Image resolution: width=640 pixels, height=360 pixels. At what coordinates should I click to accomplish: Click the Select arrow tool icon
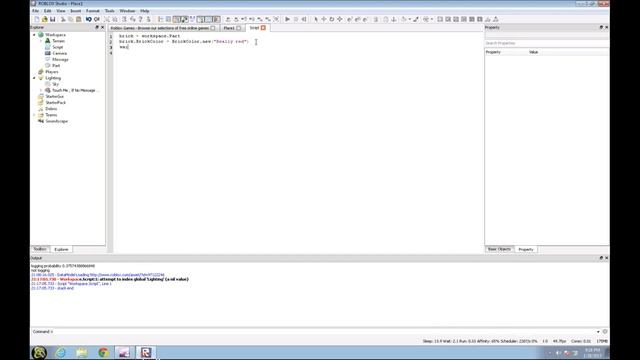[316, 19]
